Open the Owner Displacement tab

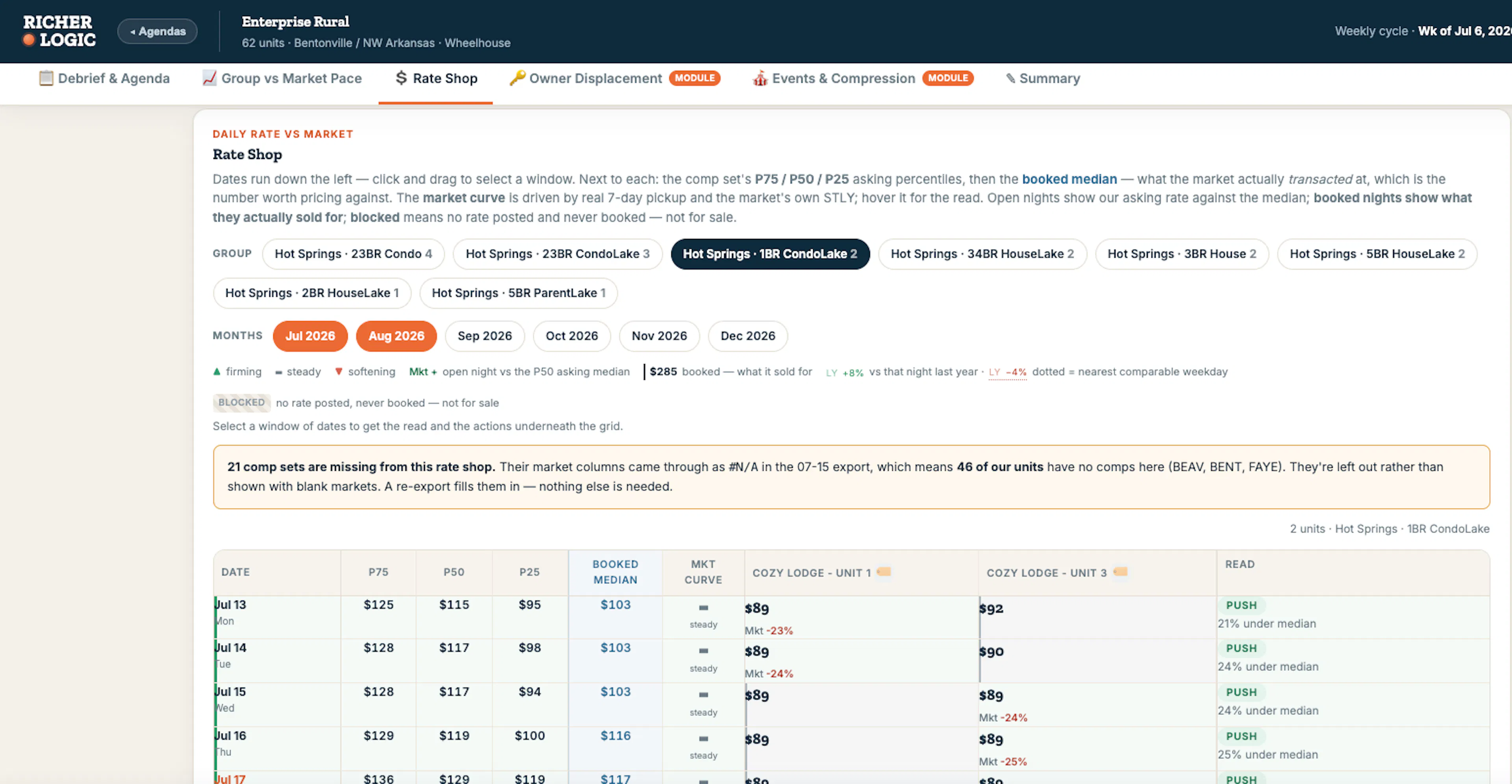[x=615, y=79]
